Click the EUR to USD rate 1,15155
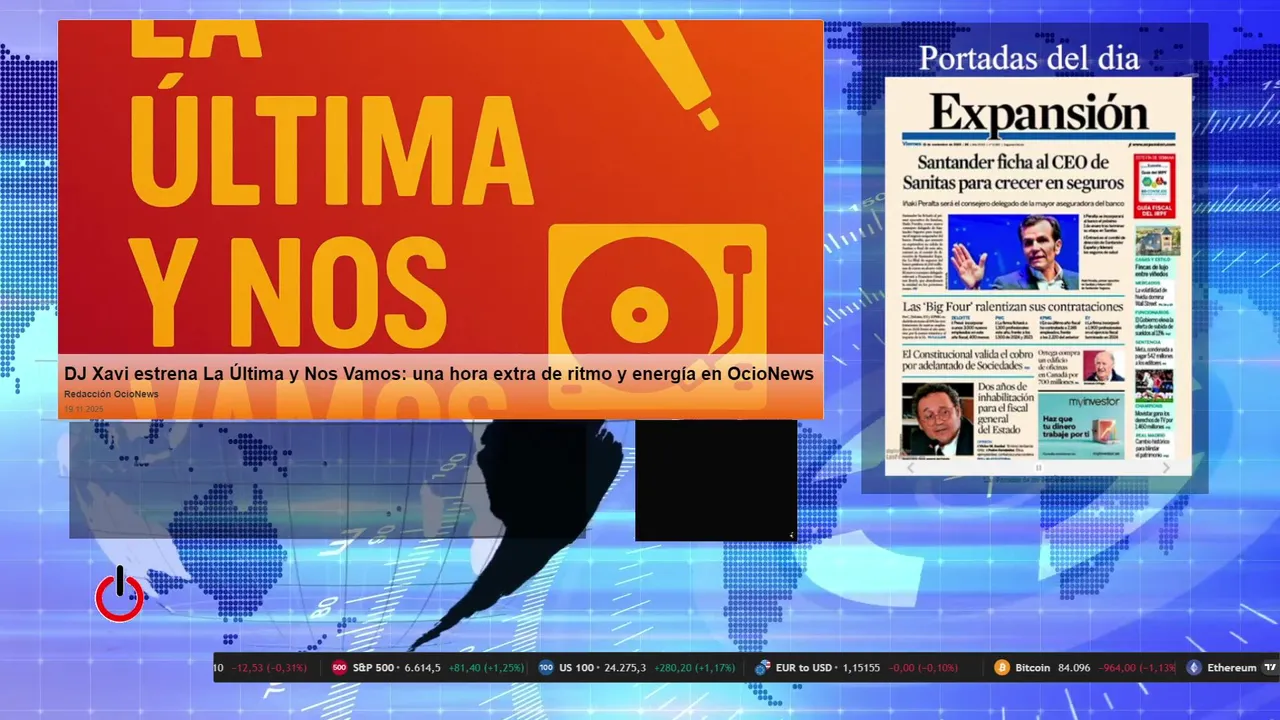This screenshot has width=1280, height=720. [861, 667]
